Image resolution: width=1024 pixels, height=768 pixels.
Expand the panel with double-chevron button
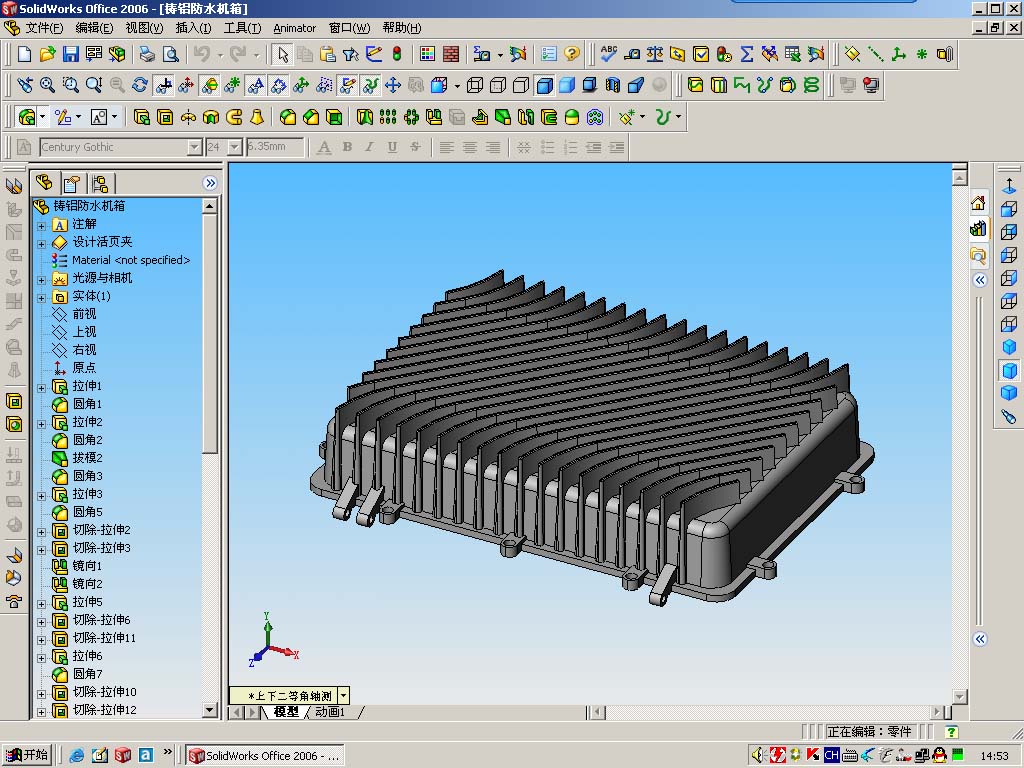(x=210, y=183)
